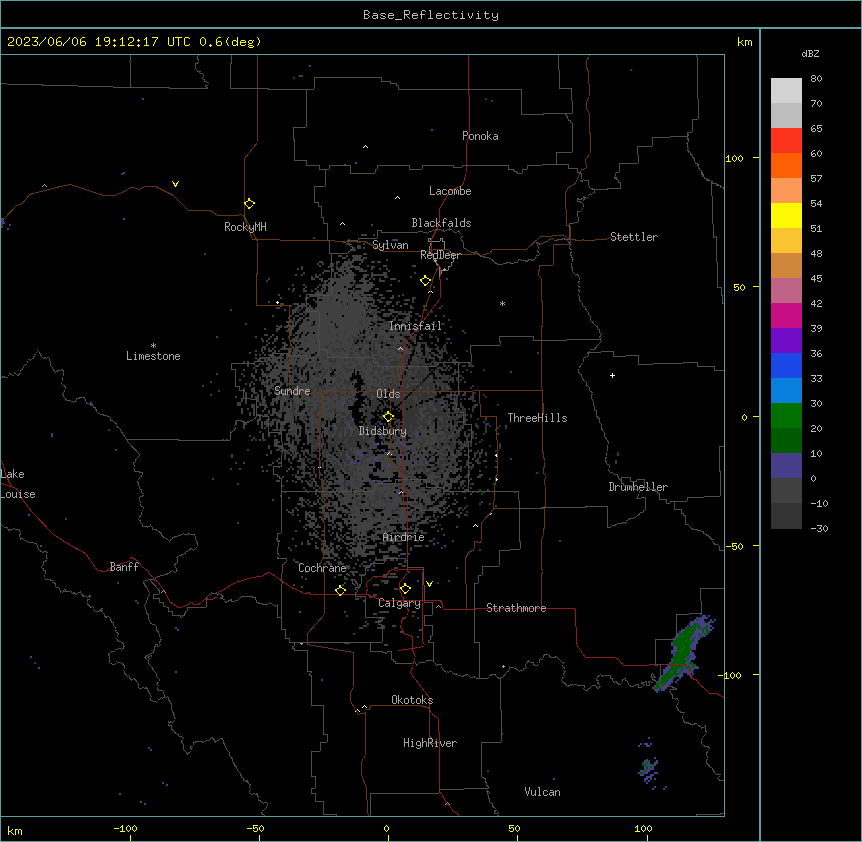The image size is (862, 842).
Task: Click the Red Deer city label
Action: point(440,255)
